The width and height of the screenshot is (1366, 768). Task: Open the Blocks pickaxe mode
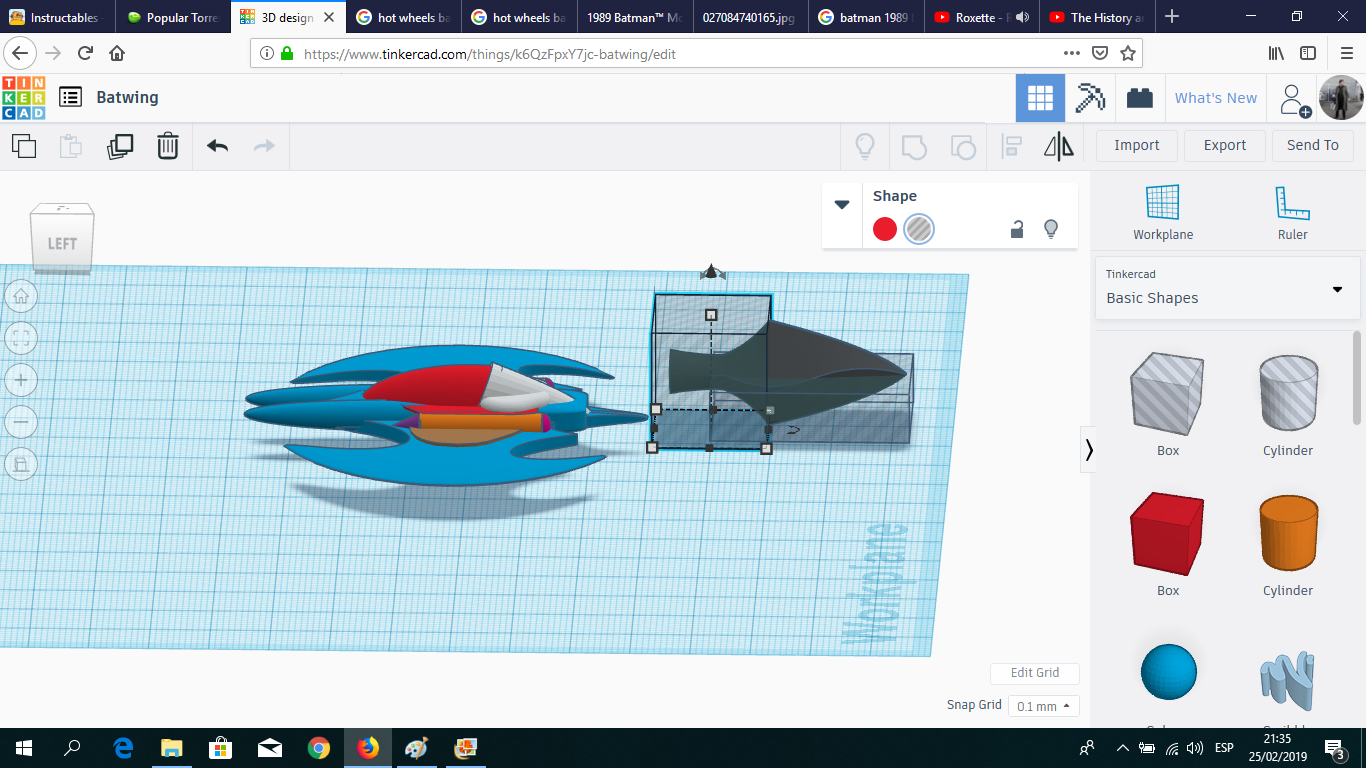click(1090, 98)
